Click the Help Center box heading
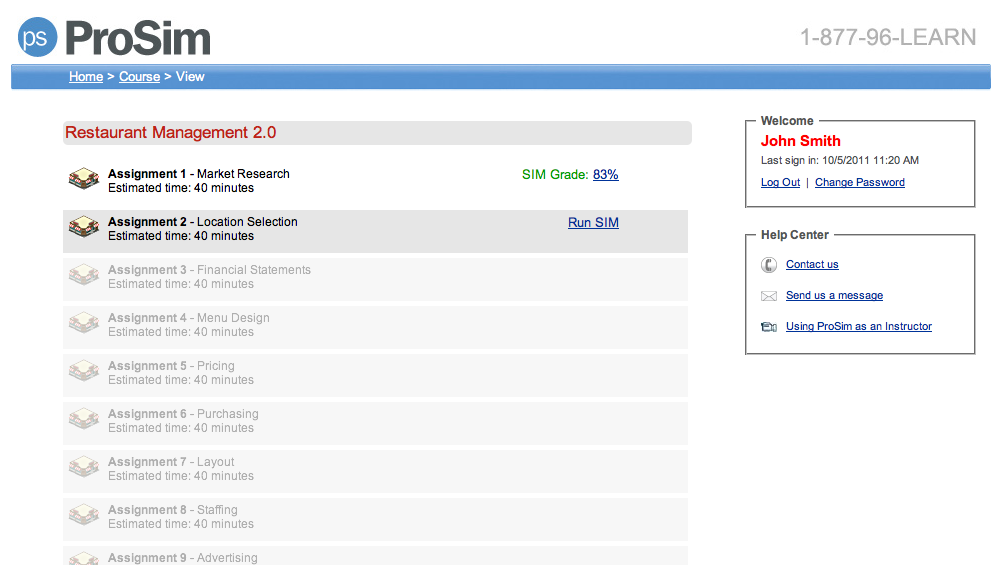The width and height of the screenshot is (1001, 566). pos(795,235)
